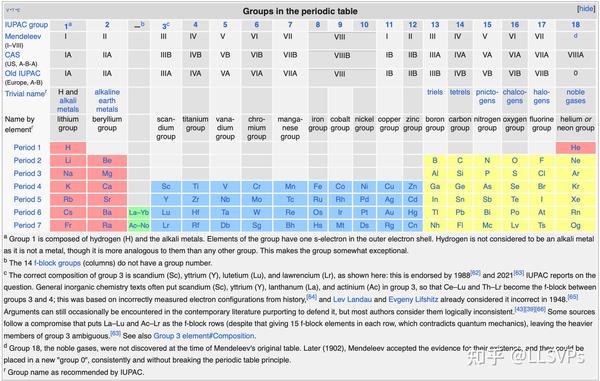Open the reference [64] citation link

pos(311,297)
